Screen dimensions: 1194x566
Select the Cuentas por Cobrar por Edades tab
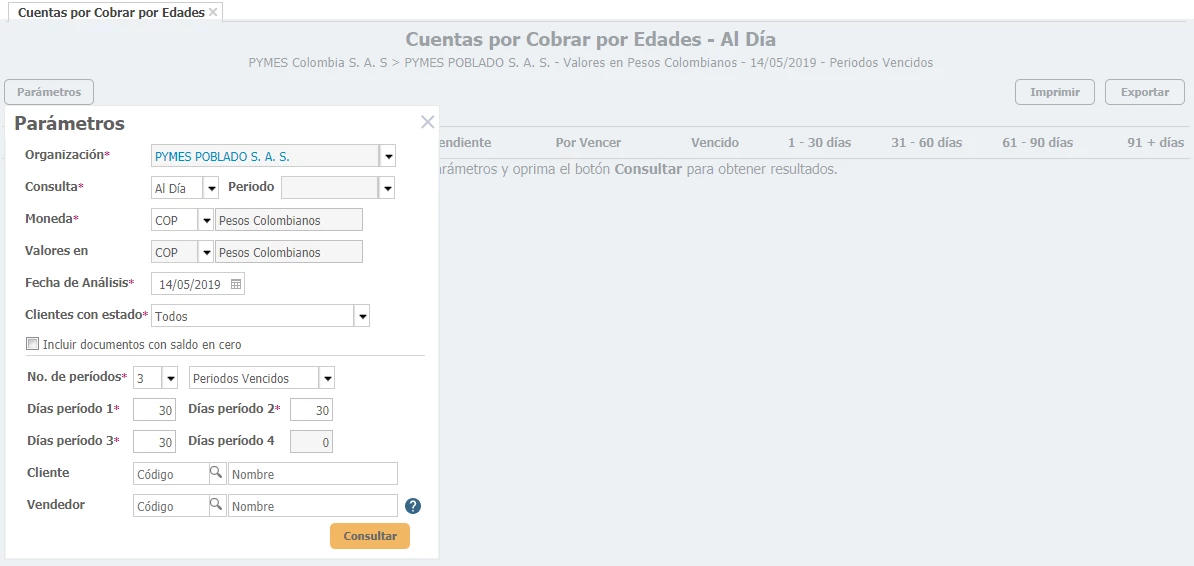click(x=111, y=12)
